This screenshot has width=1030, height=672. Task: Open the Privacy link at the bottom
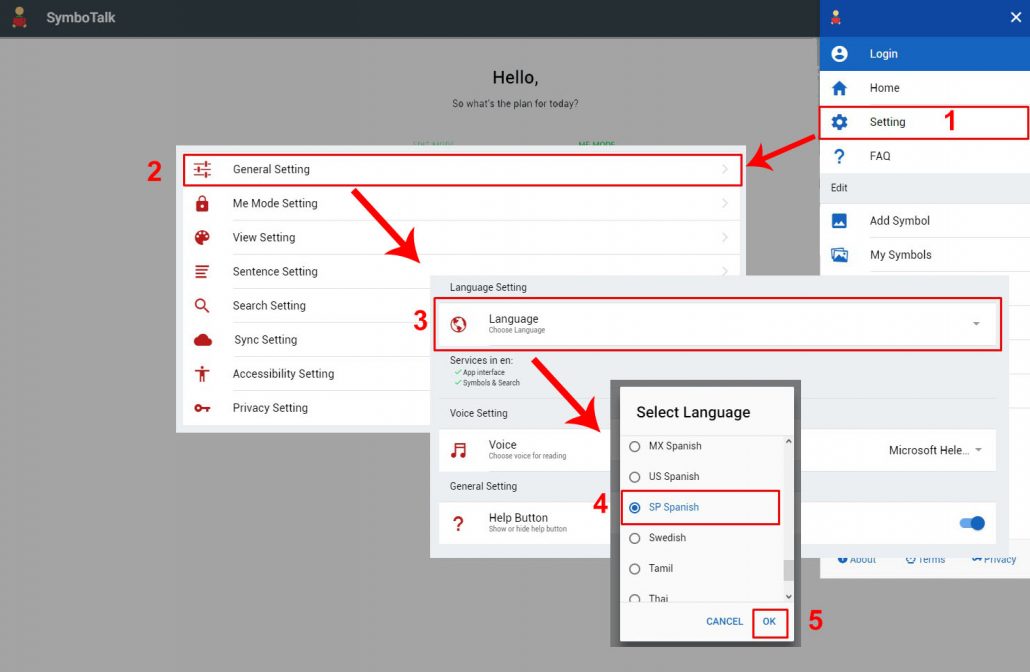(992, 559)
